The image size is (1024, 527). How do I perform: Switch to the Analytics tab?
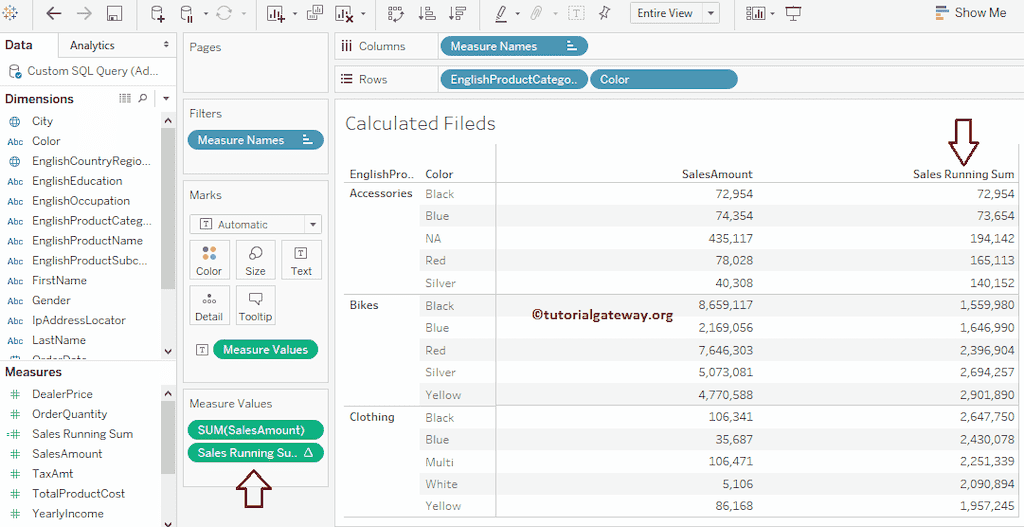pyautogui.click(x=92, y=45)
